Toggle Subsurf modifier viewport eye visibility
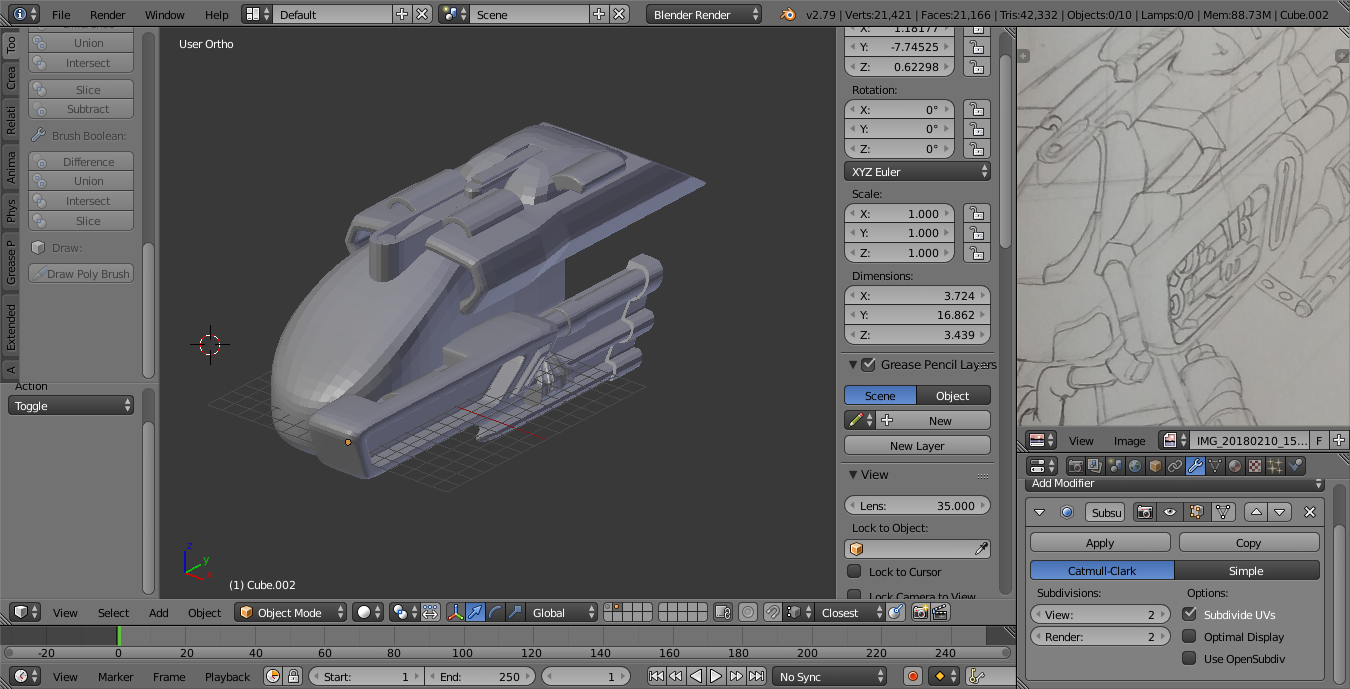This screenshot has height=689, width=1350. (x=1169, y=512)
